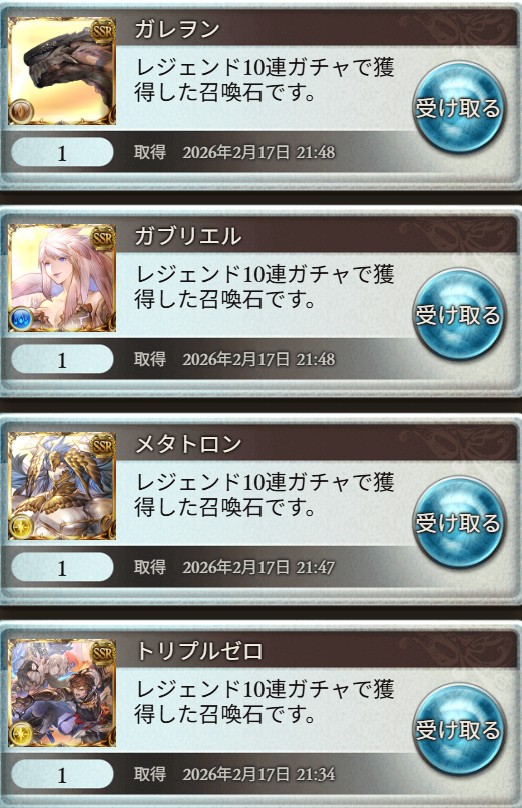This screenshot has width=522, height=808.
Task: Claim the ガレヲン summon with 受け取る button
Action: pyautogui.click(x=458, y=108)
